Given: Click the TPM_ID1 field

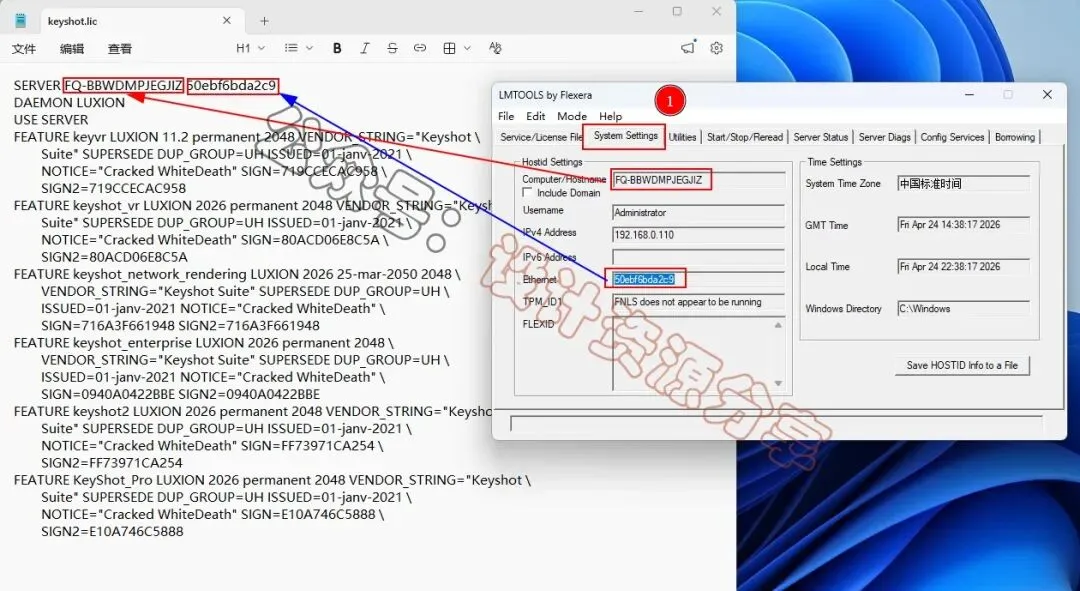Looking at the screenshot, I should pos(698,302).
